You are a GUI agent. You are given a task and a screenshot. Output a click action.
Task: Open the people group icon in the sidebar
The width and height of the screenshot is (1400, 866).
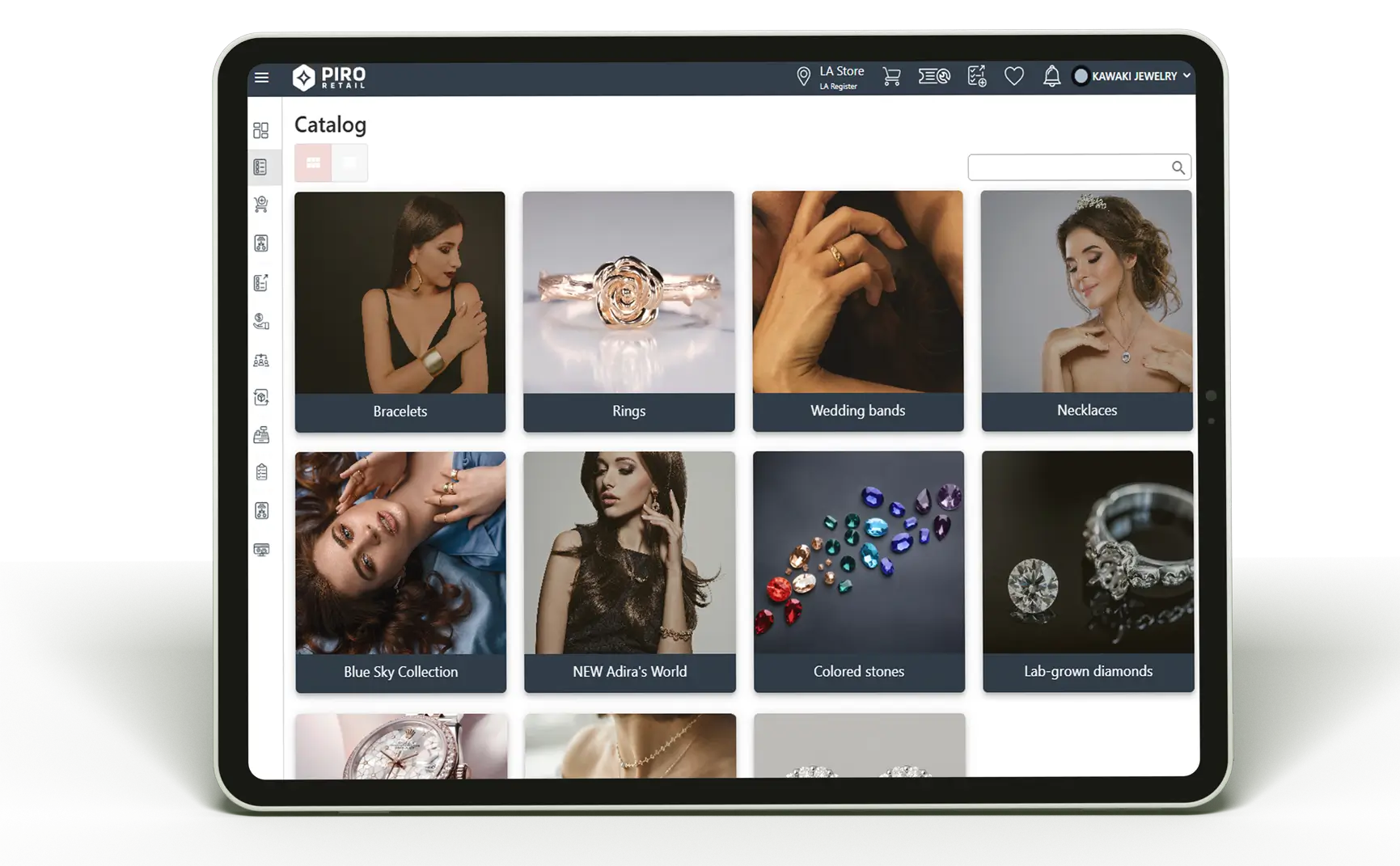[x=261, y=360]
